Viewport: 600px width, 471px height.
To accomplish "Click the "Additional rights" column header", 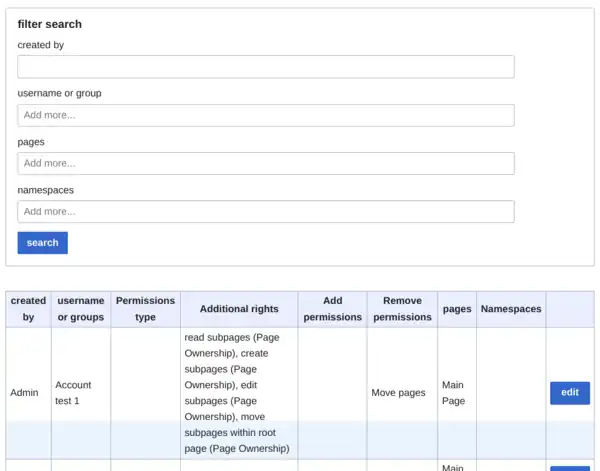I will 239,309.
